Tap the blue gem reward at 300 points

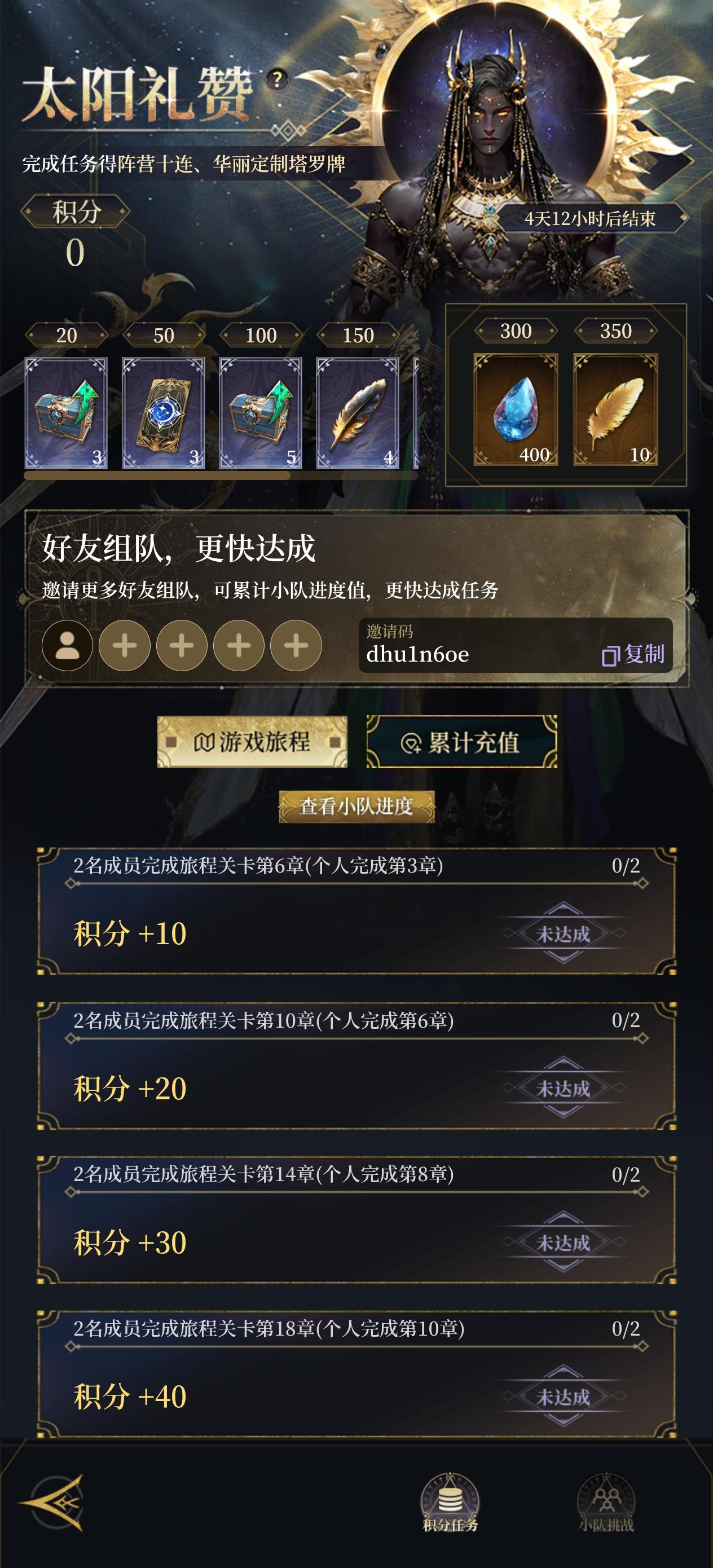516,409
